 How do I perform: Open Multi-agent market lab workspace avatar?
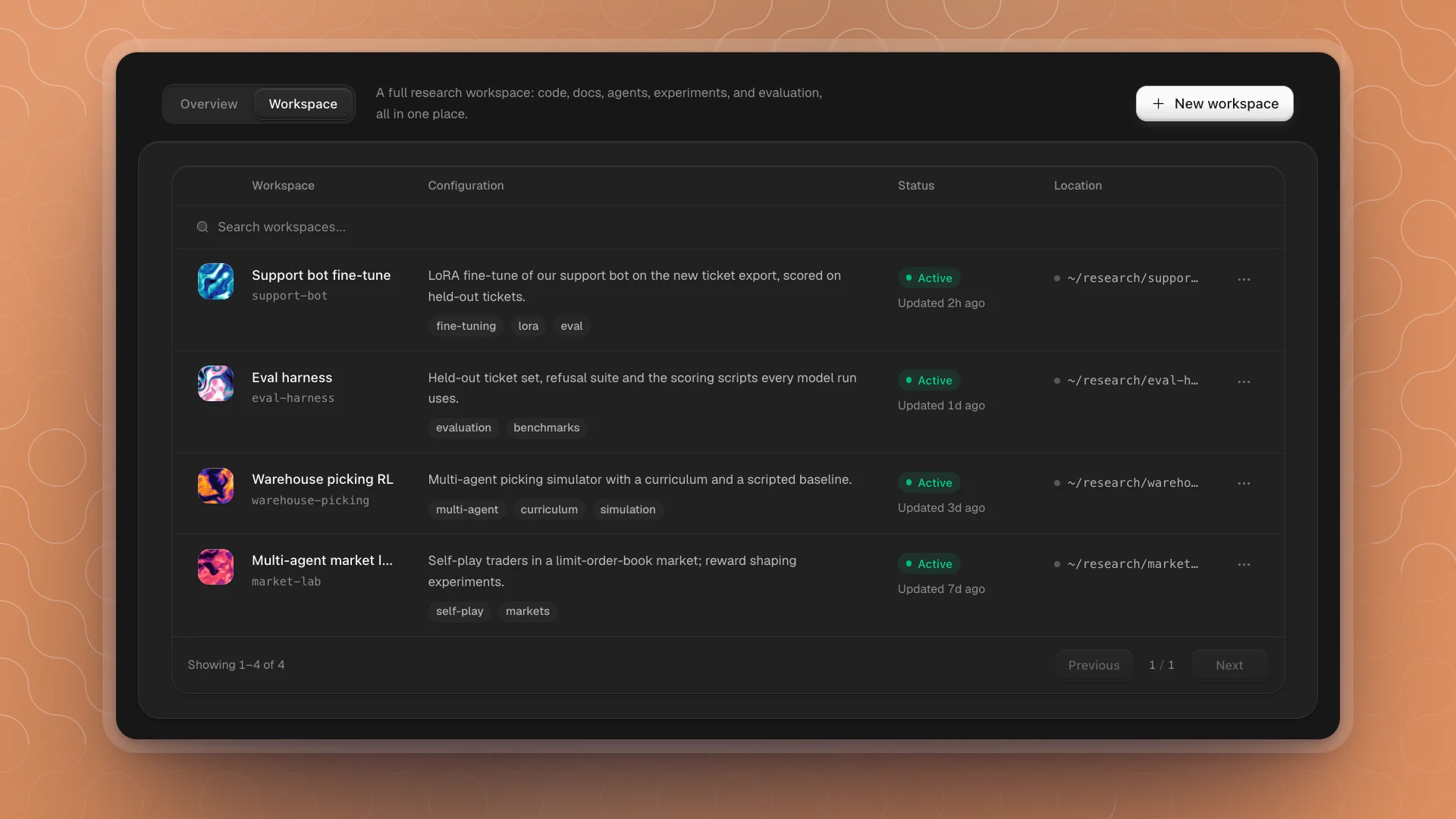(215, 566)
